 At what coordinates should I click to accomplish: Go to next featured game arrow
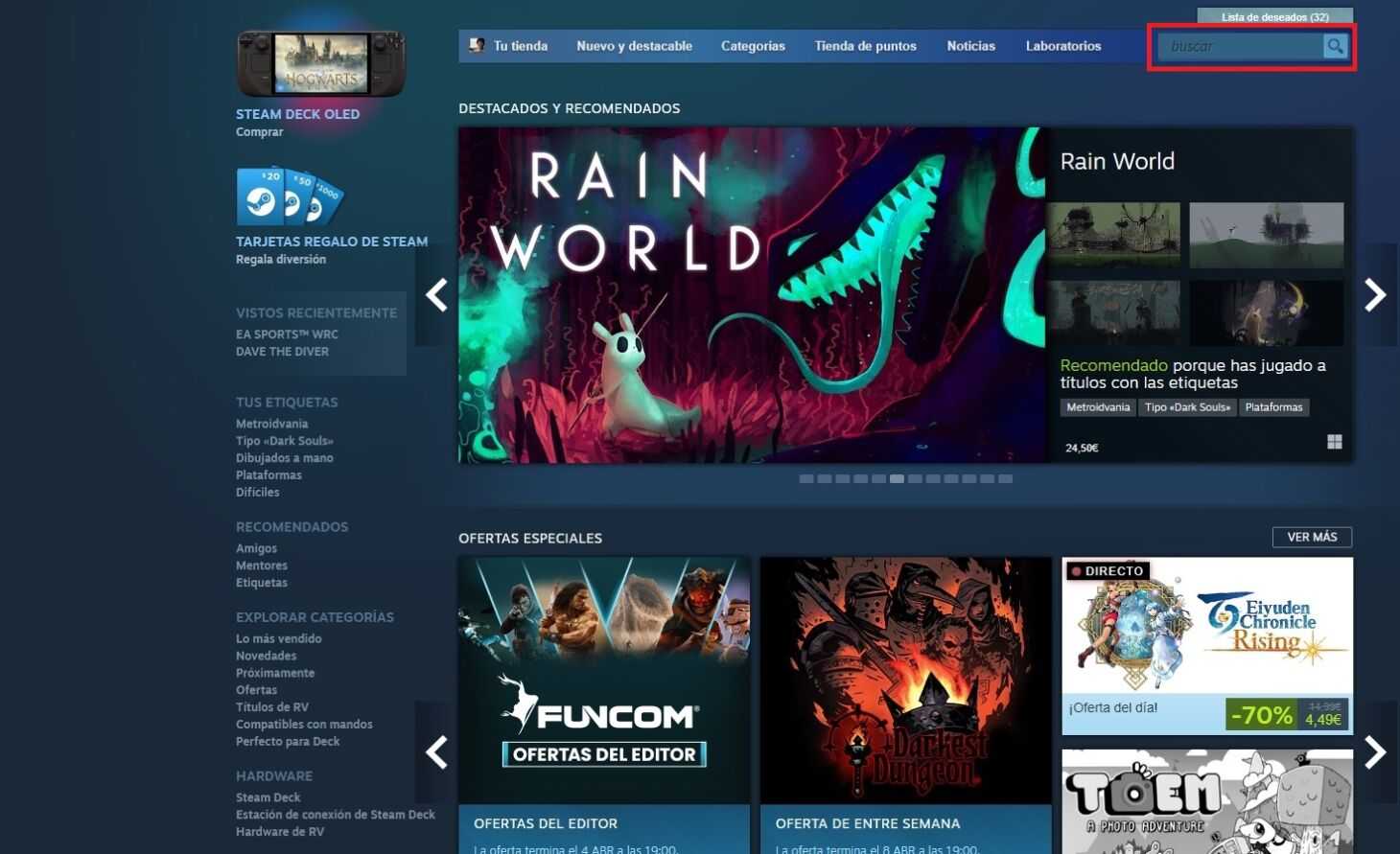click(1375, 295)
